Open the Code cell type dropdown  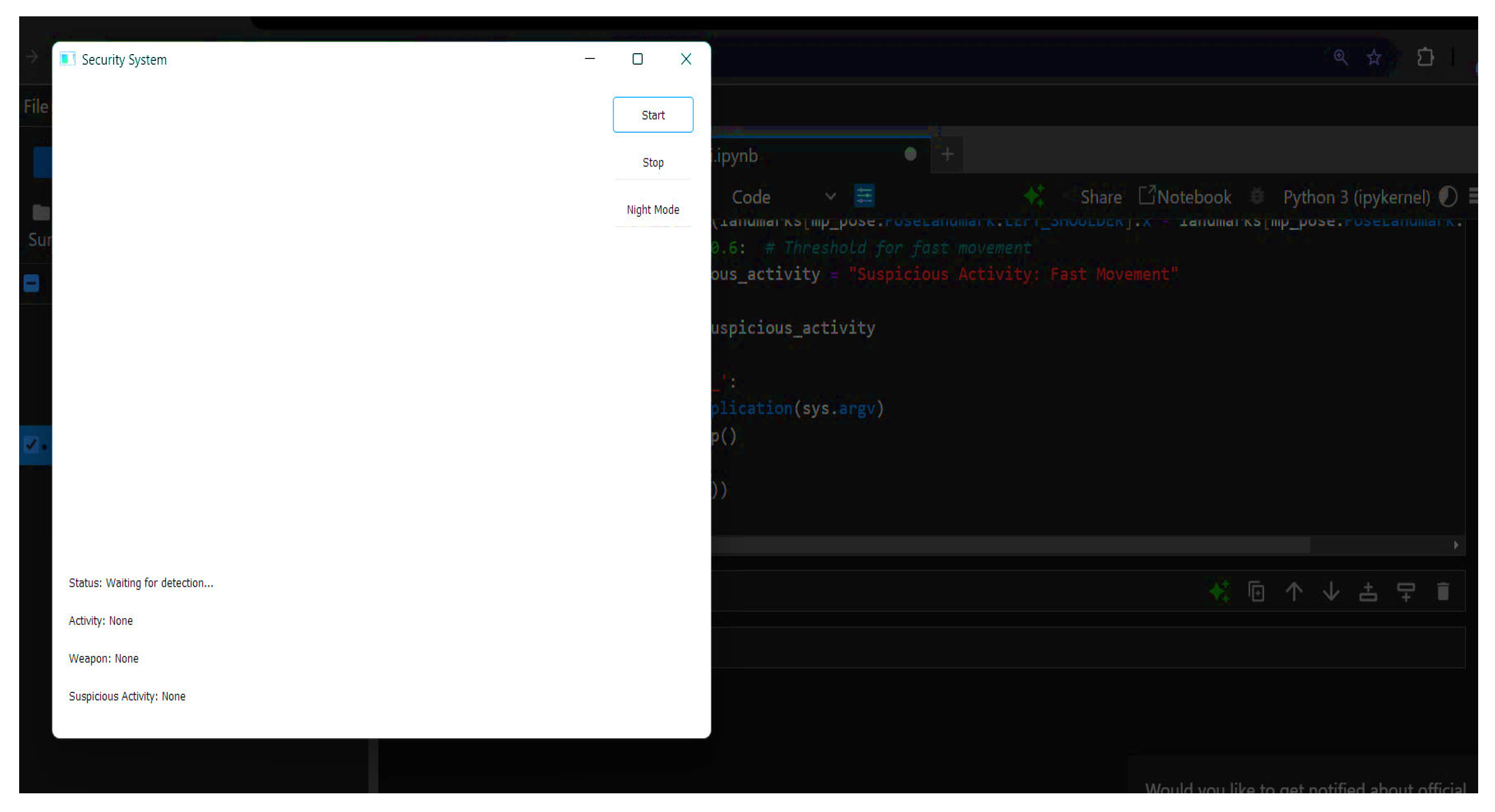click(x=783, y=197)
